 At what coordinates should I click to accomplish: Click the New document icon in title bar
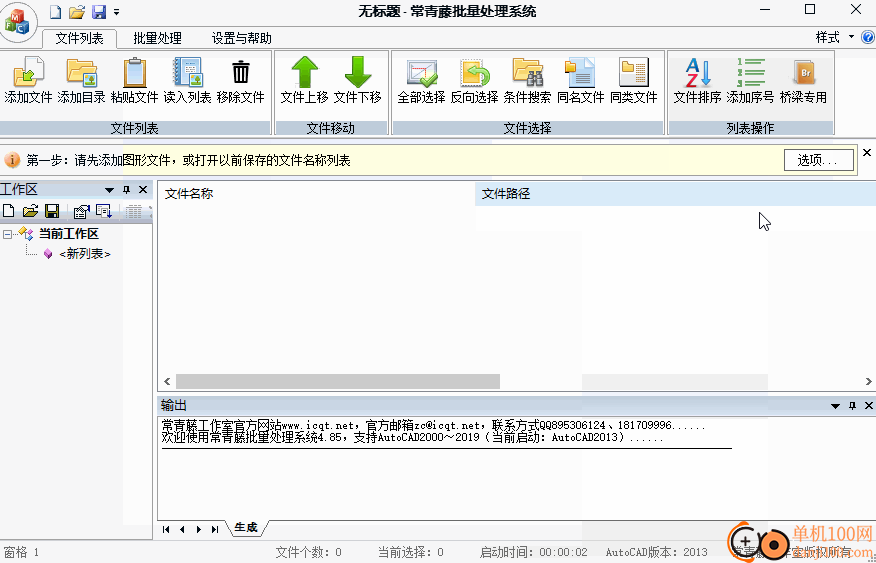click(x=55, y=11)
